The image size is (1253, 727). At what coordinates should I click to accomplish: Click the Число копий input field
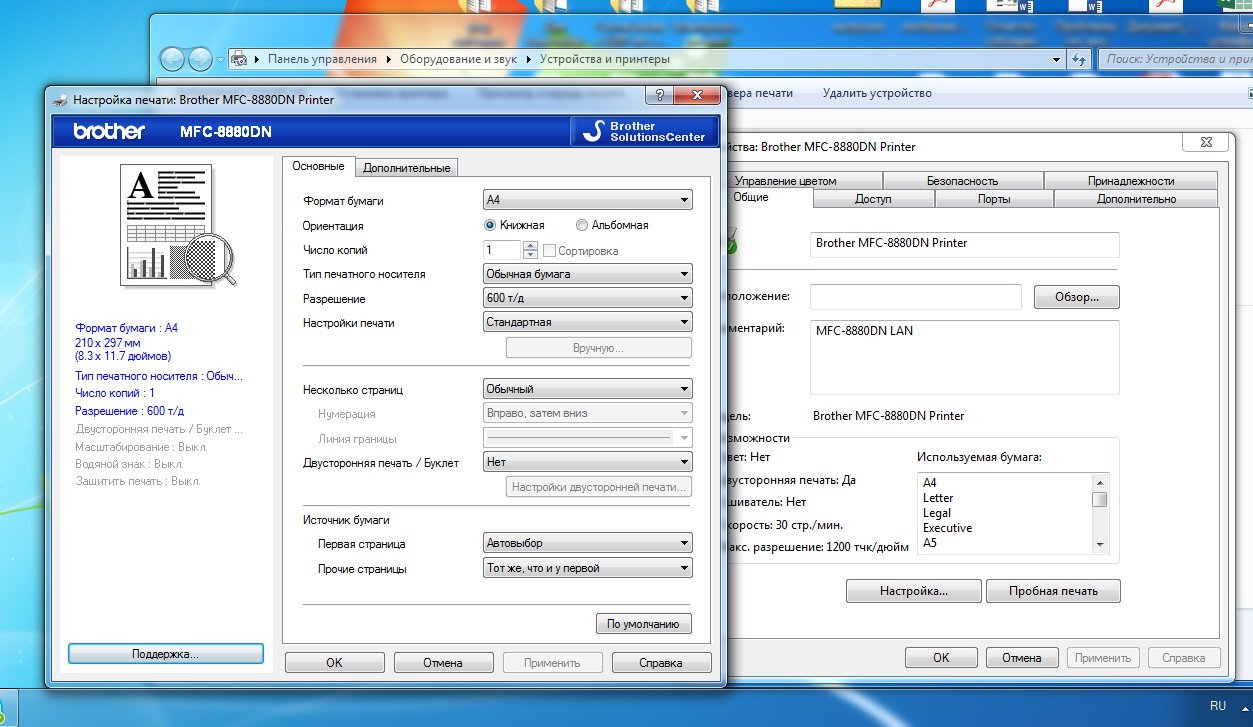coord(503,250)
